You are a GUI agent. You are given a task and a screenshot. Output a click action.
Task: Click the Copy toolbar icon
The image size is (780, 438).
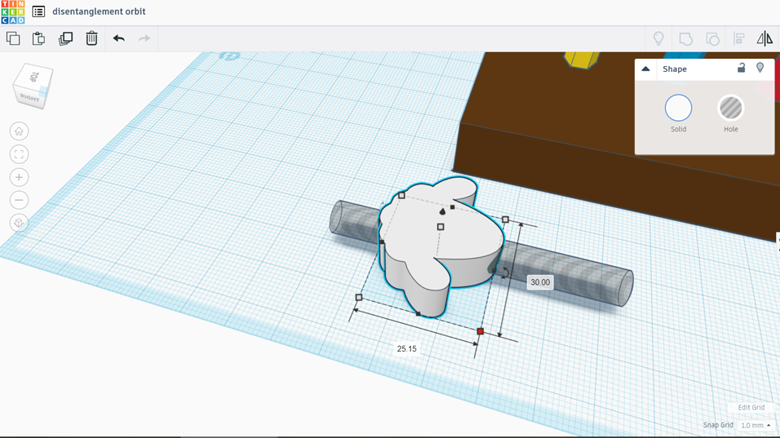tap(13, 38)
